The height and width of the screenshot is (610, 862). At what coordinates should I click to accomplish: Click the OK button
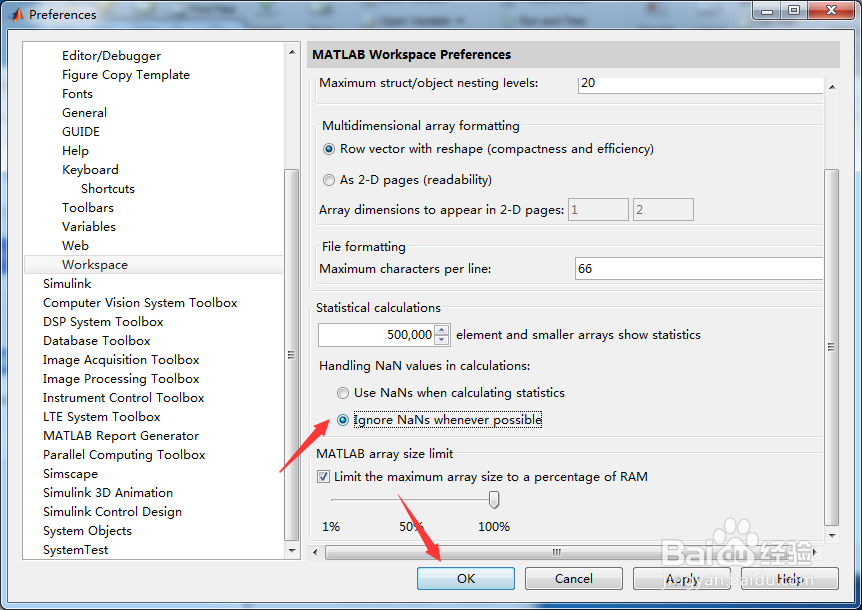(466, 579)
